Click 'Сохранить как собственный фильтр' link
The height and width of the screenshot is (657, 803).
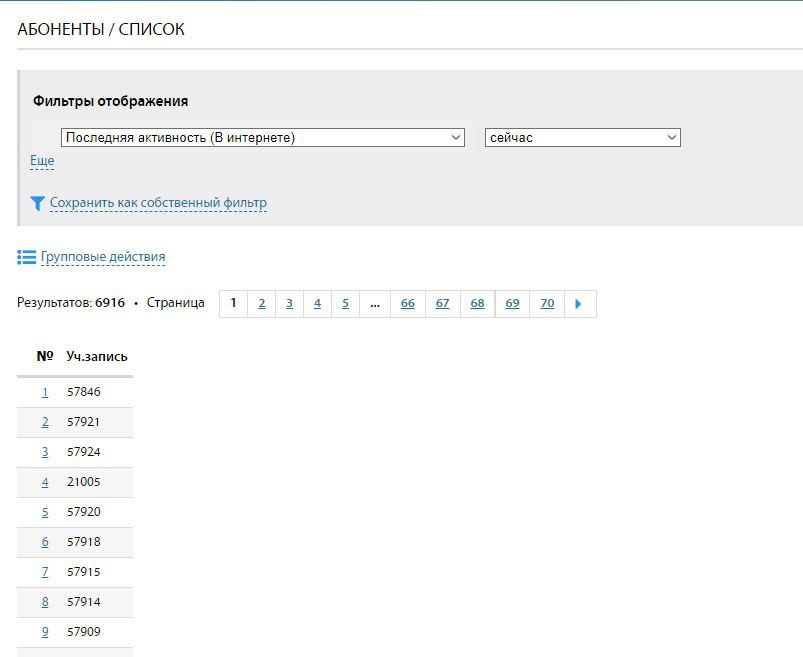coord(158,203)
